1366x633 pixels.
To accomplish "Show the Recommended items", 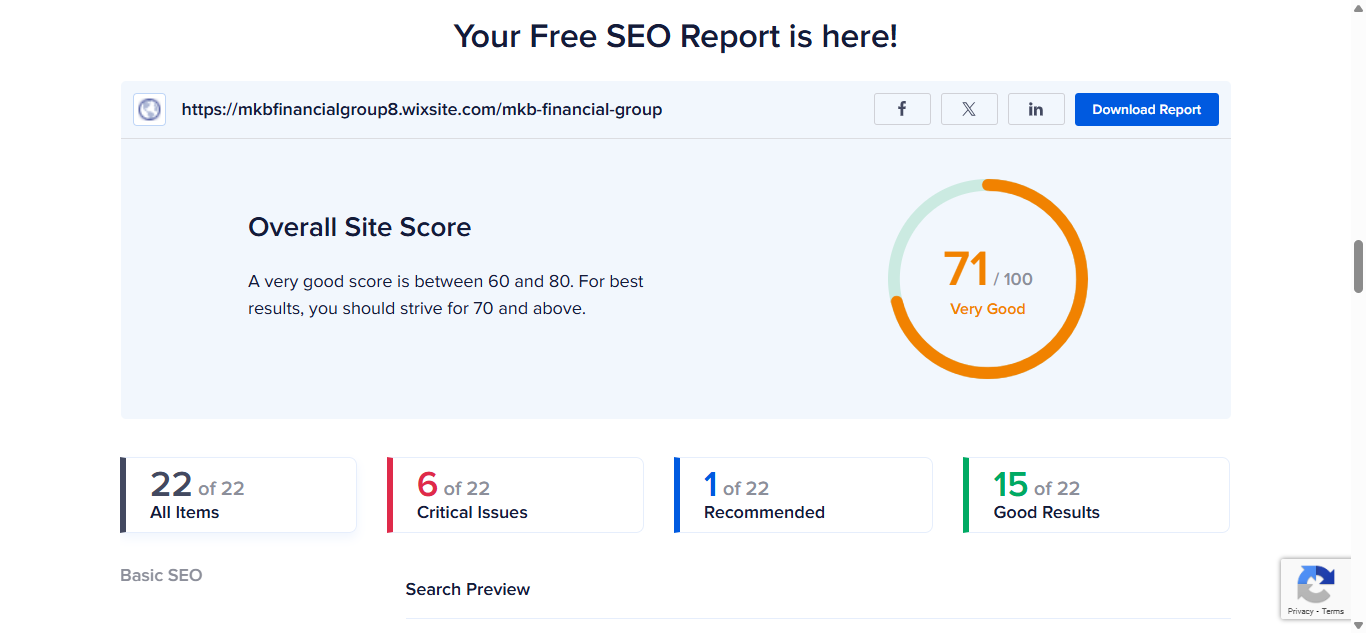I will point(803,495).
